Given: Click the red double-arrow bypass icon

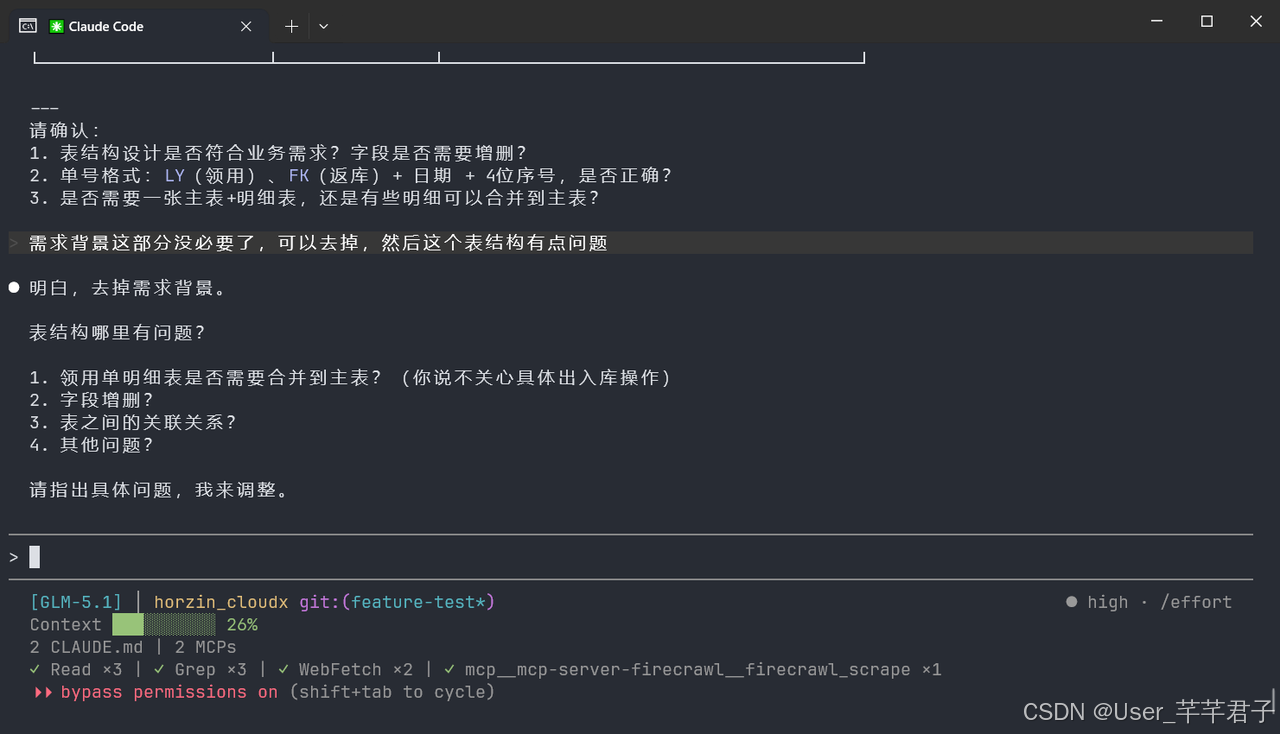Looking at the screenshot, I should [43, 692].
